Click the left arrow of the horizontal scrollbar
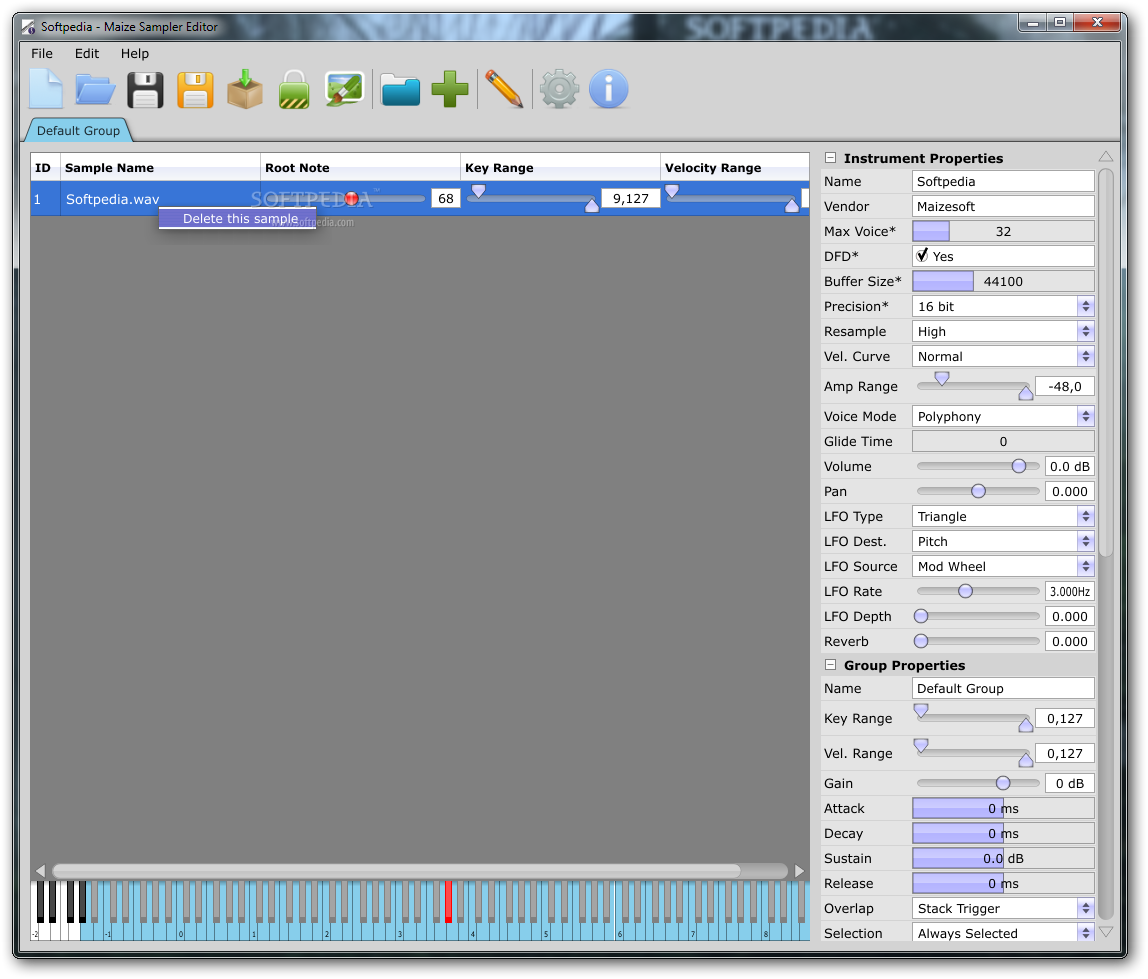Image resolution: width=1148 pixels, height=979 pixels. pyautogui.click(x=40, y=871)
